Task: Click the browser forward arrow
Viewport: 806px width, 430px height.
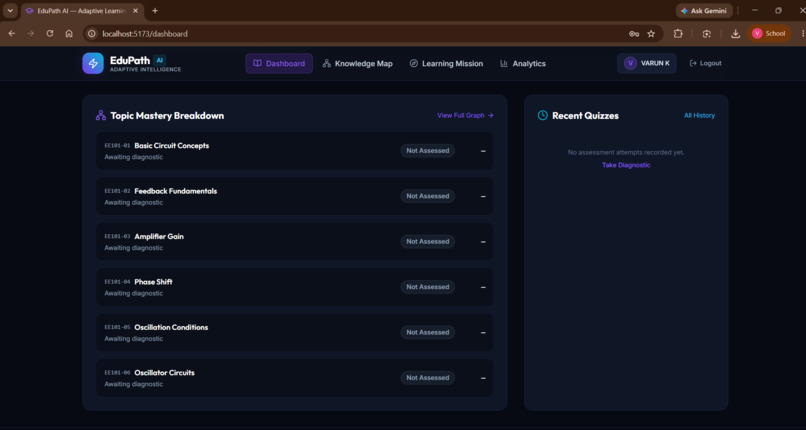Action: coord(31,34)
